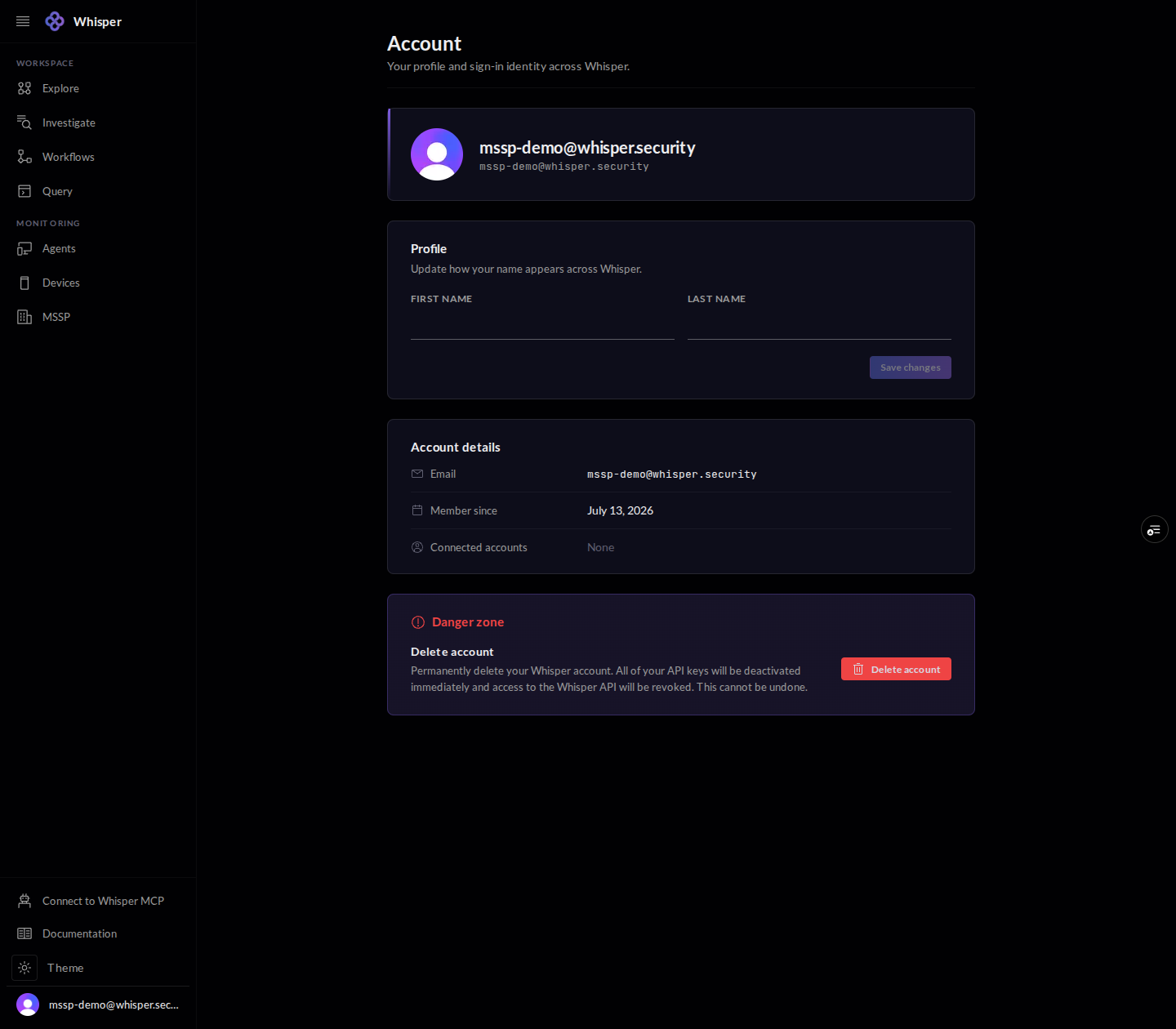Image resolution: width=1176 pixels, height=1029 pixels.
Task: Click the Explore icon in sidebar
Action: [24, 88]
